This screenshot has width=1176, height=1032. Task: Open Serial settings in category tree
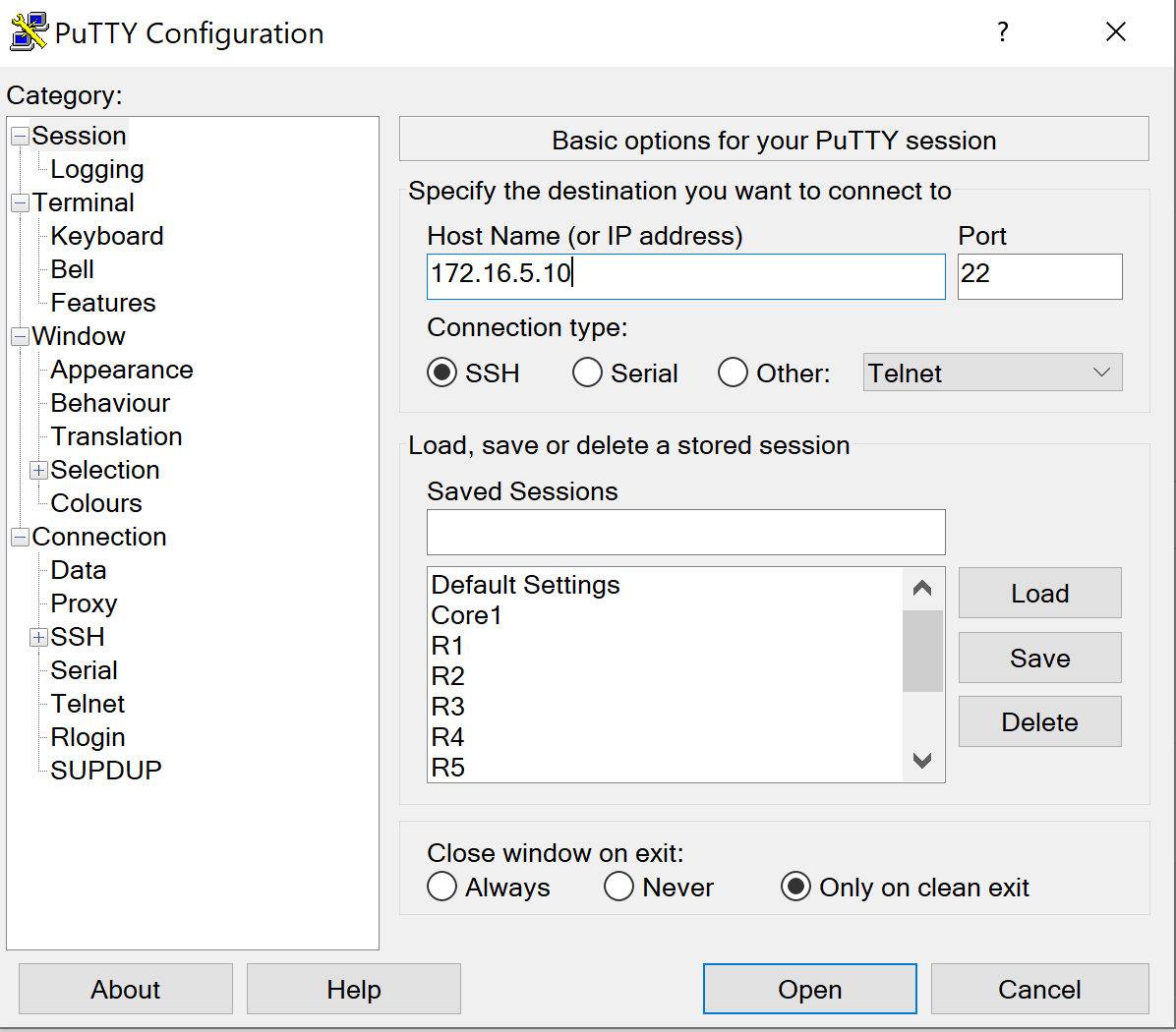tap(84, 670)
